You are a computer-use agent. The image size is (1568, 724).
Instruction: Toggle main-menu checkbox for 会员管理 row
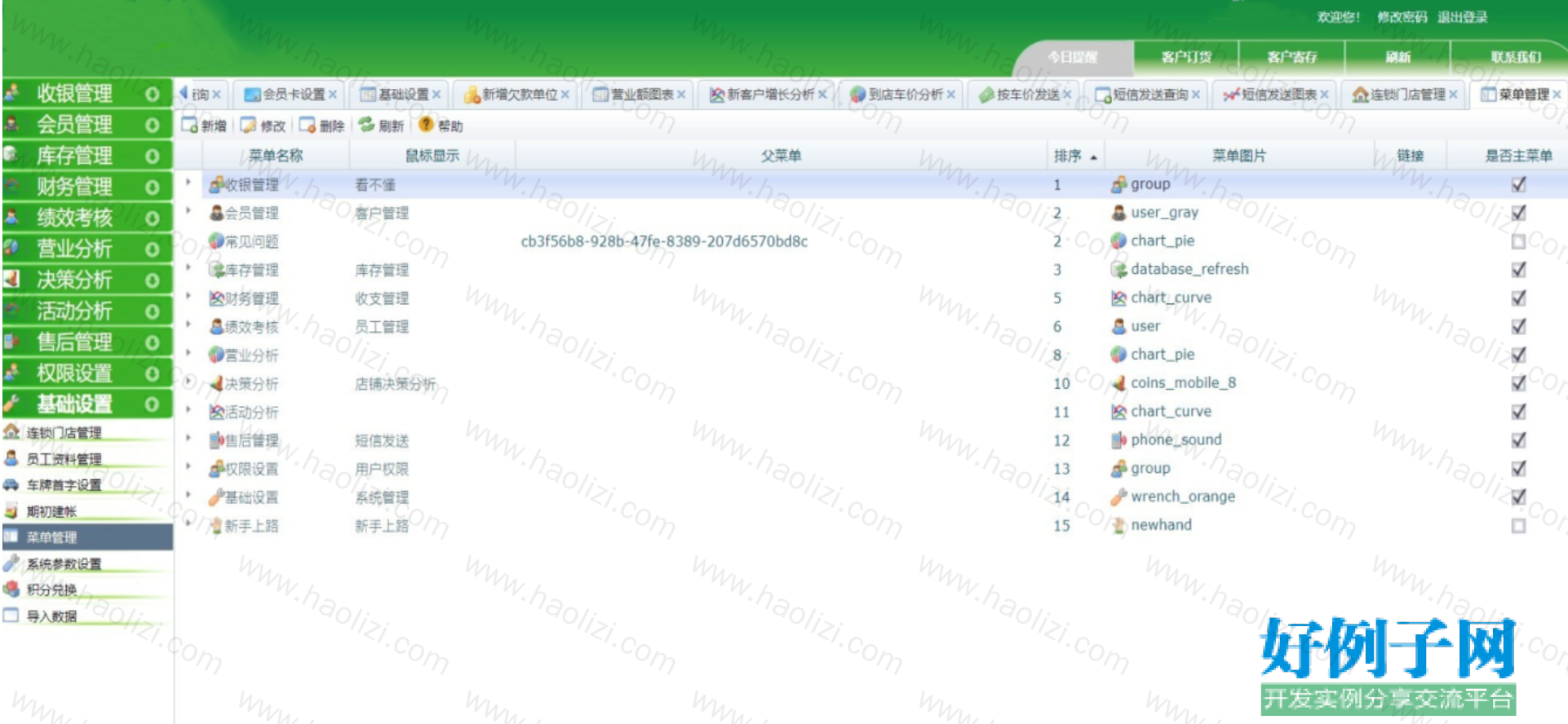coord(1518,213)
